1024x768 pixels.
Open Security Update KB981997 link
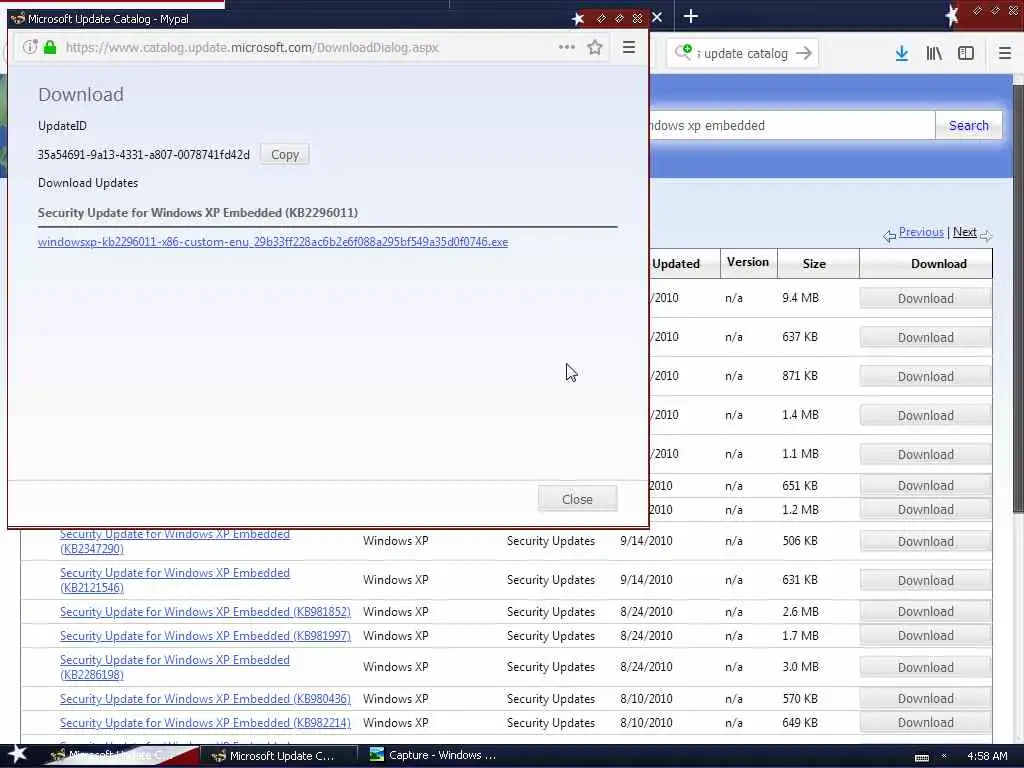(205, 635)
